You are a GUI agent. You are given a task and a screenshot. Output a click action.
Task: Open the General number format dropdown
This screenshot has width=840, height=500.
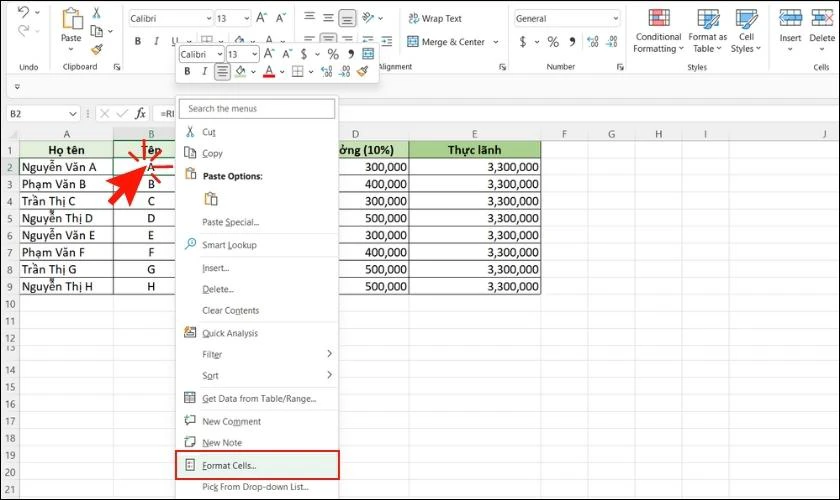(x=616, y=18)
